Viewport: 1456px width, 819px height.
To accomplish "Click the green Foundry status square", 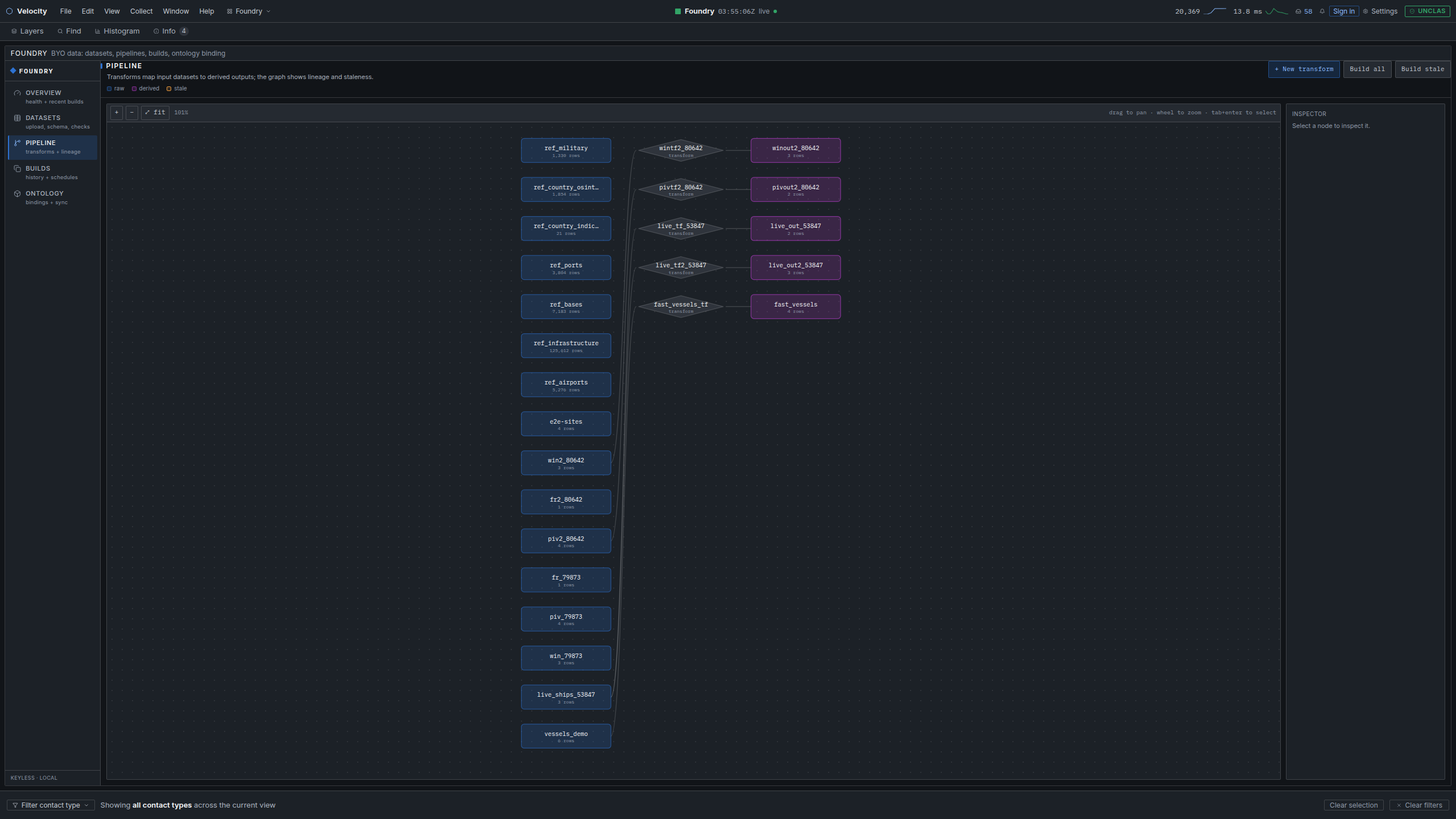I will tap(678, 11).
